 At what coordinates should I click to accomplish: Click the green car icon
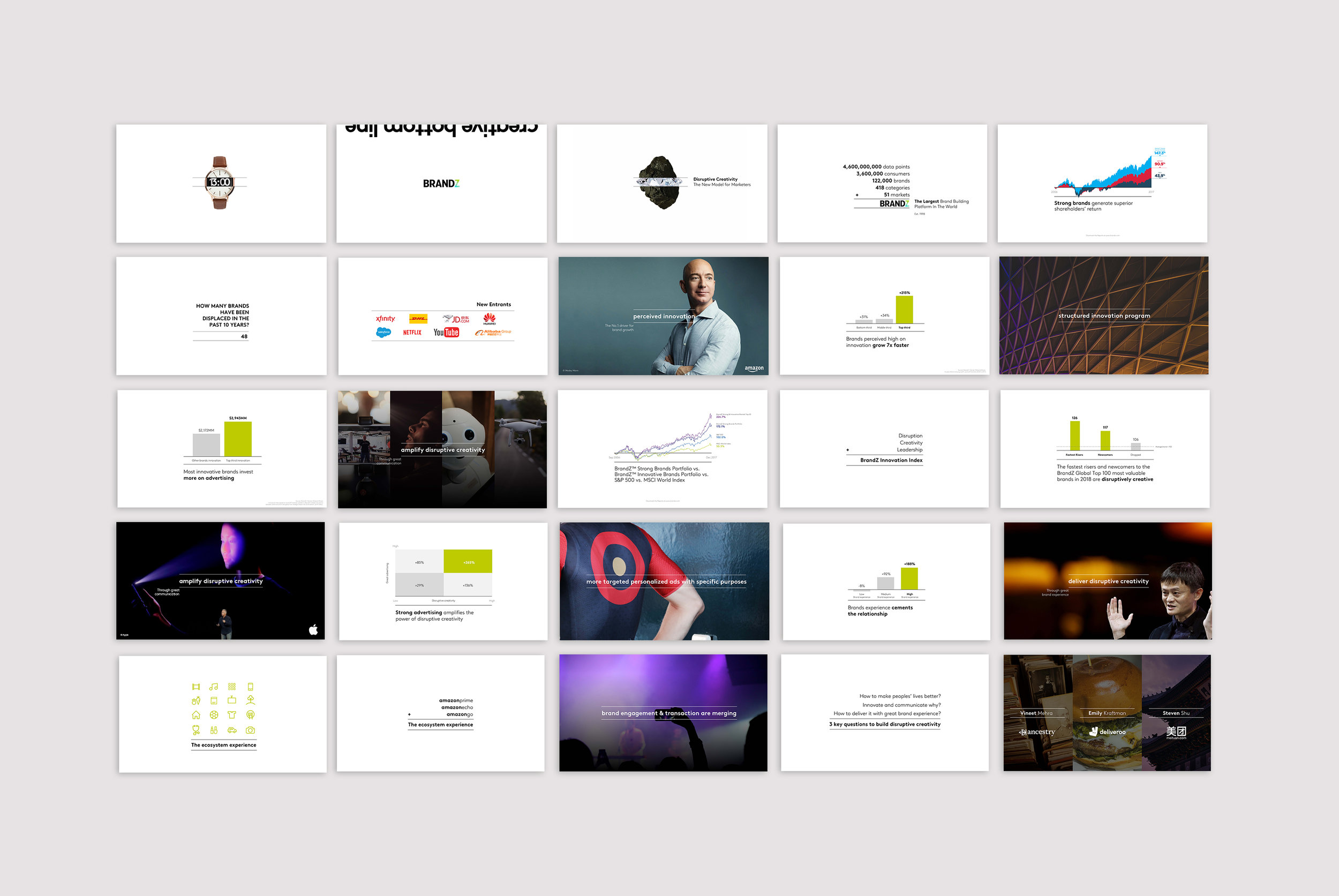(232, 731)
